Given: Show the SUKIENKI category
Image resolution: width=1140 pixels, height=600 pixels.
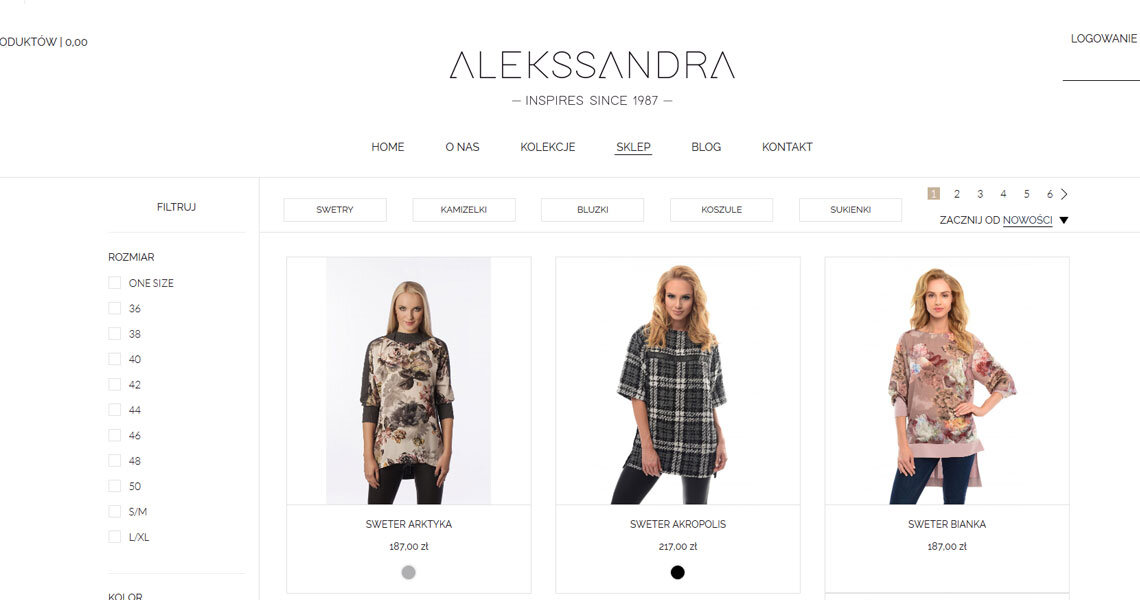Looking at the screenshot, I should [x=850, y=209].
